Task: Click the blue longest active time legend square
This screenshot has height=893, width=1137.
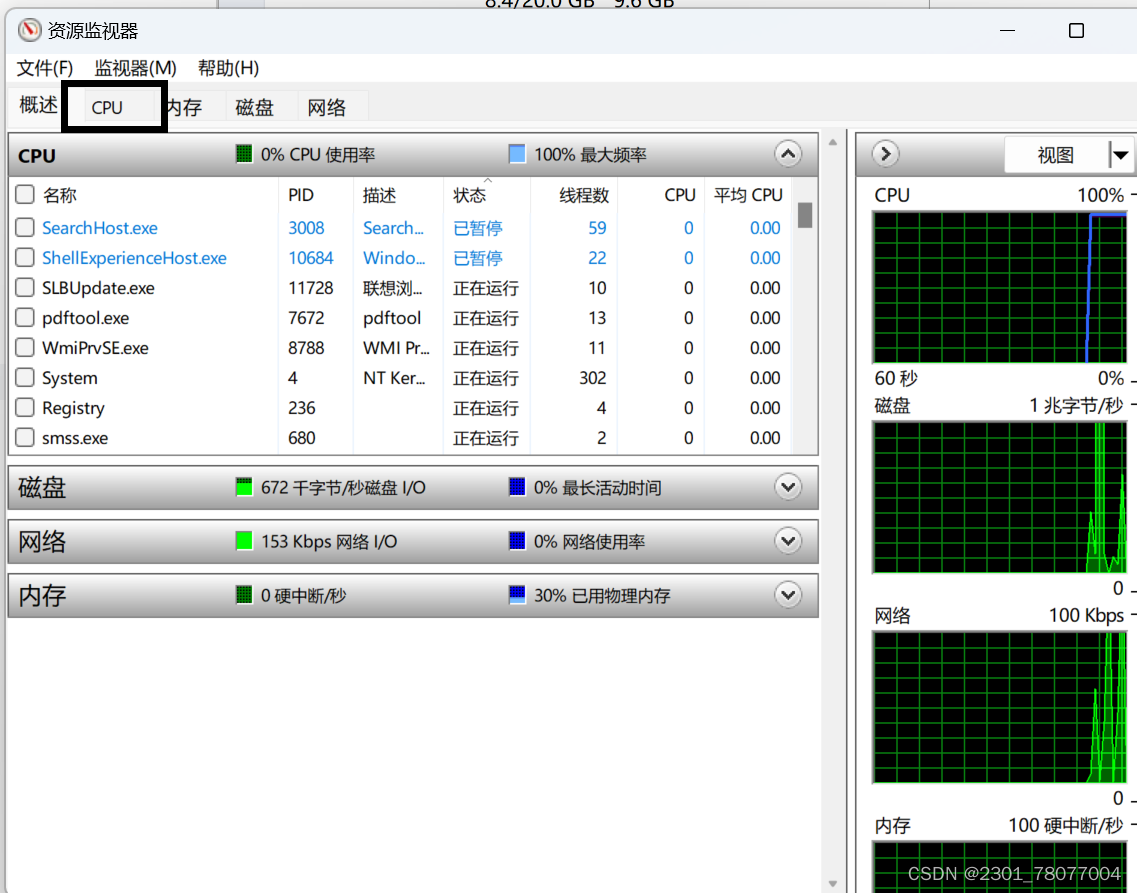Action: pyautogui.click(x=517, y=486)
